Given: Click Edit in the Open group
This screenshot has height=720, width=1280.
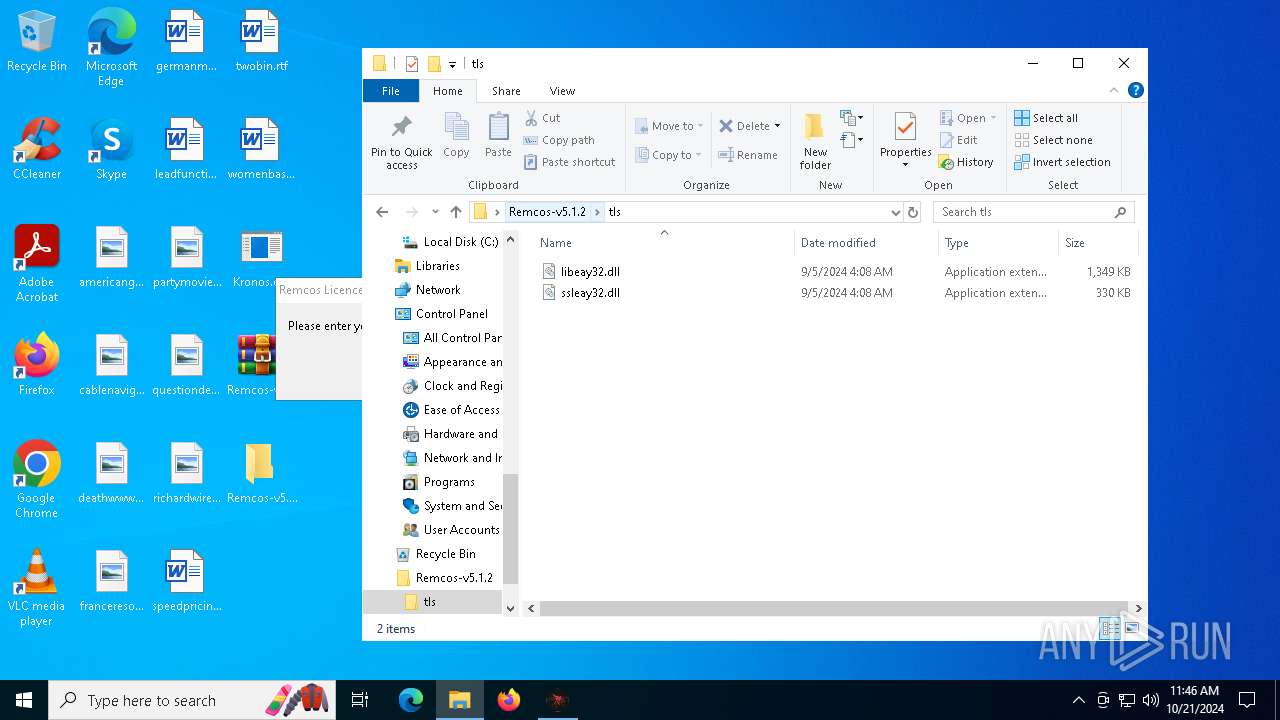Looking at the screenshot, I should (x=958, y=140).
